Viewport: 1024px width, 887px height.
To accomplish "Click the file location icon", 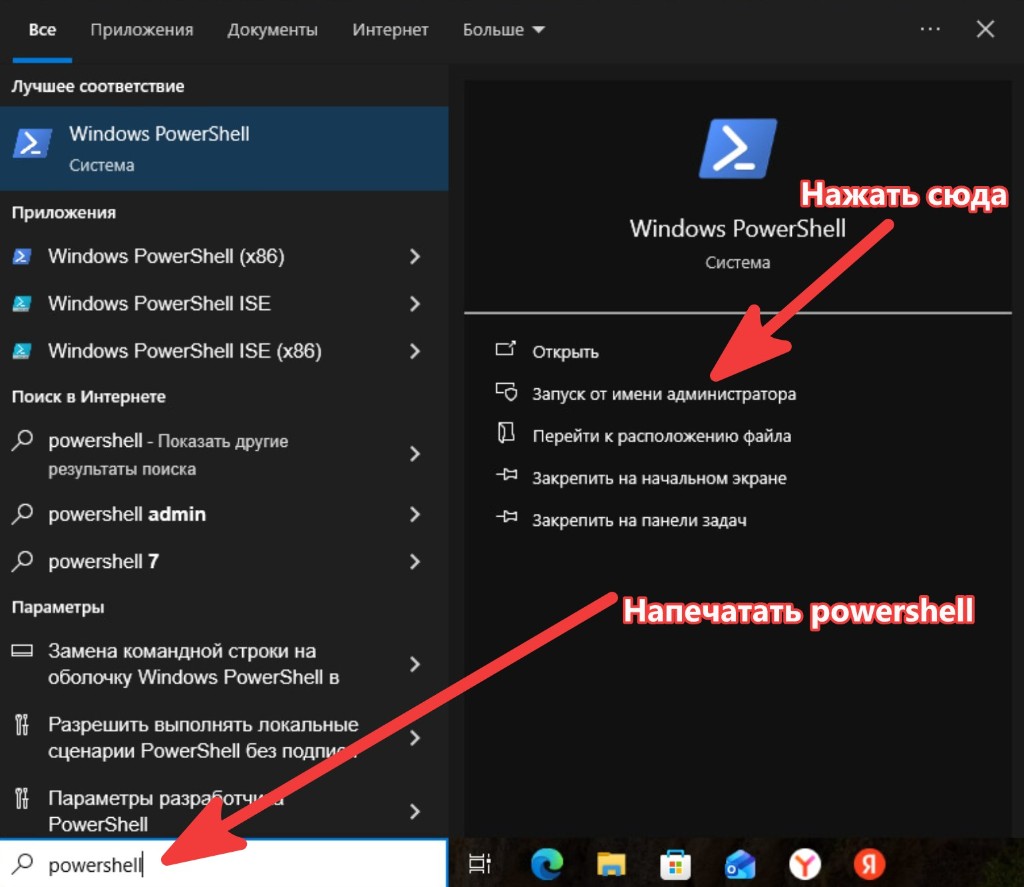I will click(x=506, y=434).
